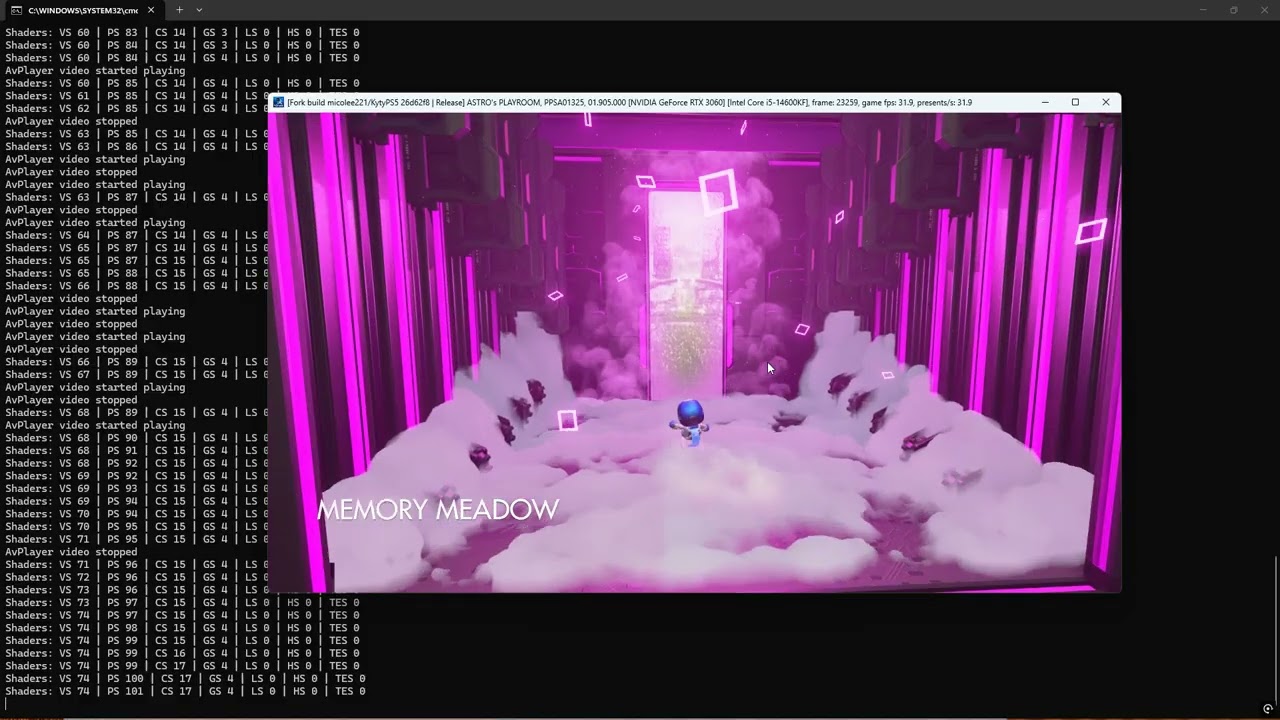Screen dimensions: 1280x720
Task: Click the line 'Shaders: VS 63 | PS 87'
Action: pyautogui.click(x=136, y=197)
